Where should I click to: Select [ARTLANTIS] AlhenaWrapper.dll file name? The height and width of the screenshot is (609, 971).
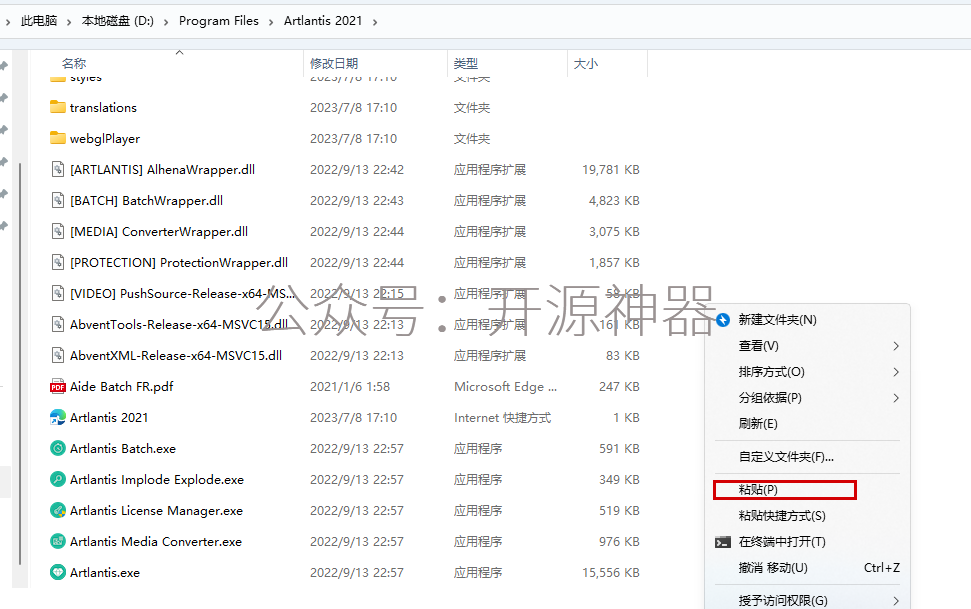[162, 170]
